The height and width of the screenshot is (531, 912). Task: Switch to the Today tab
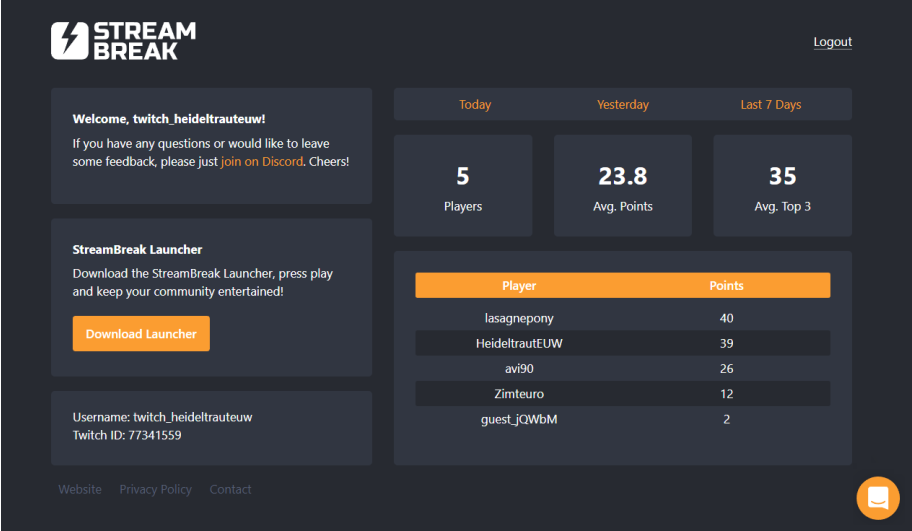[x=475, y=105]
